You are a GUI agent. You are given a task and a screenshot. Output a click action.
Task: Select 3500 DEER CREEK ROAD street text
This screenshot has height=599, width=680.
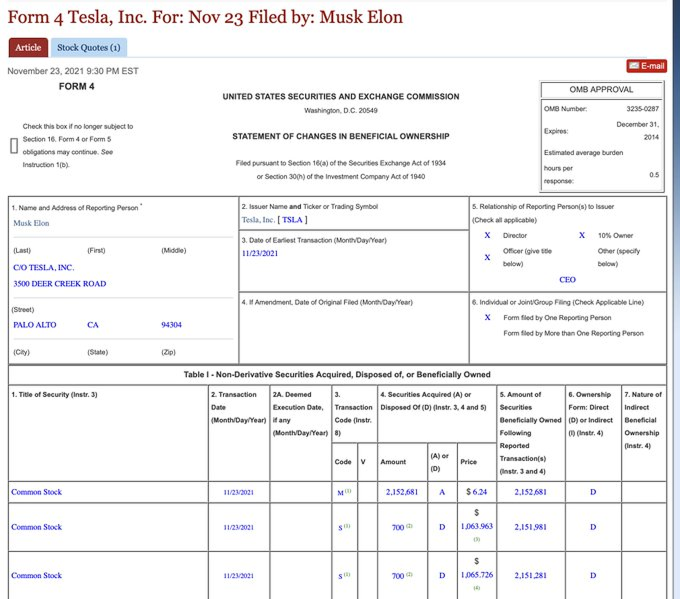point(59,284)
